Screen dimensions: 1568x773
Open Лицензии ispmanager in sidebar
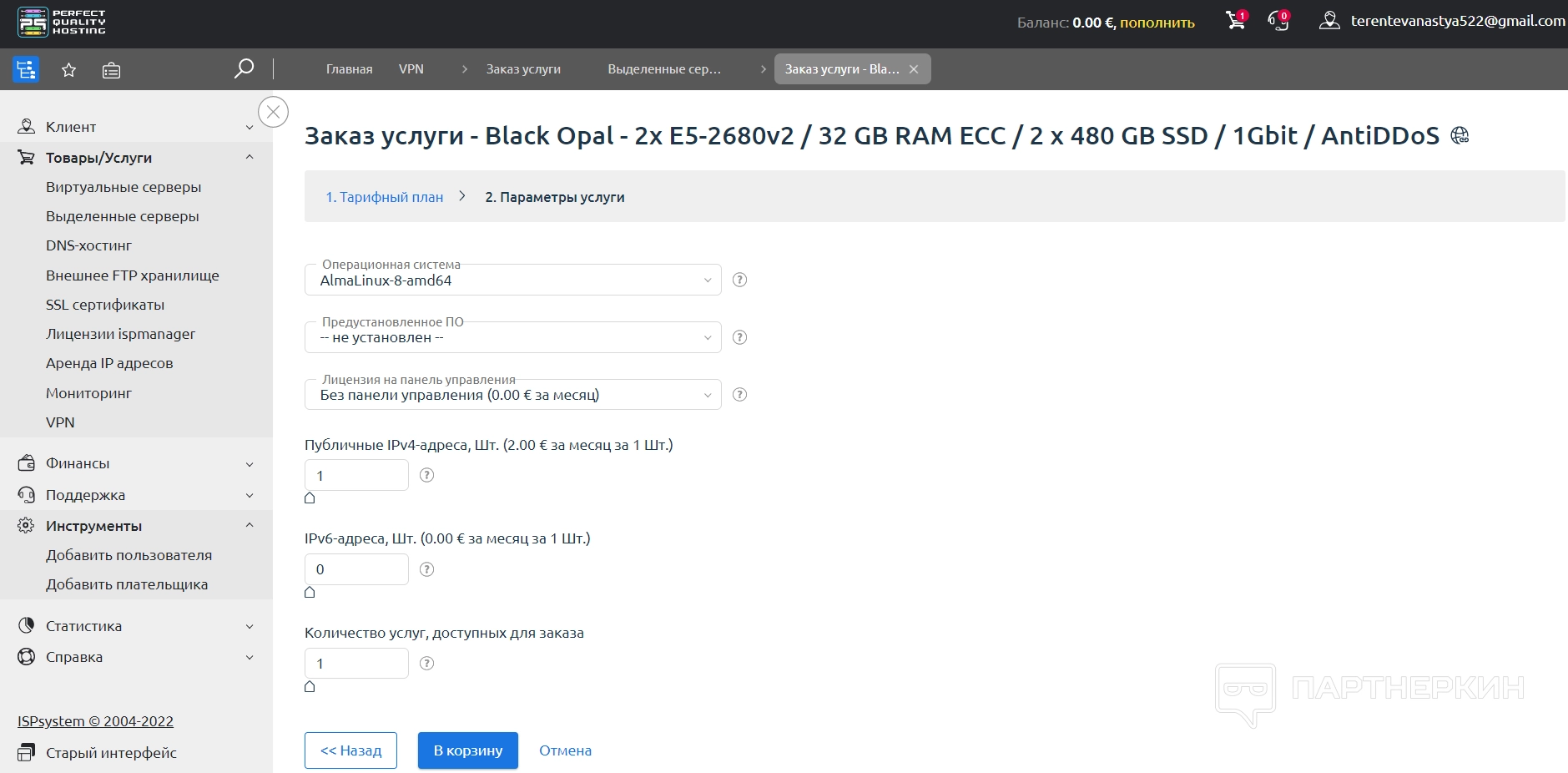120,334
